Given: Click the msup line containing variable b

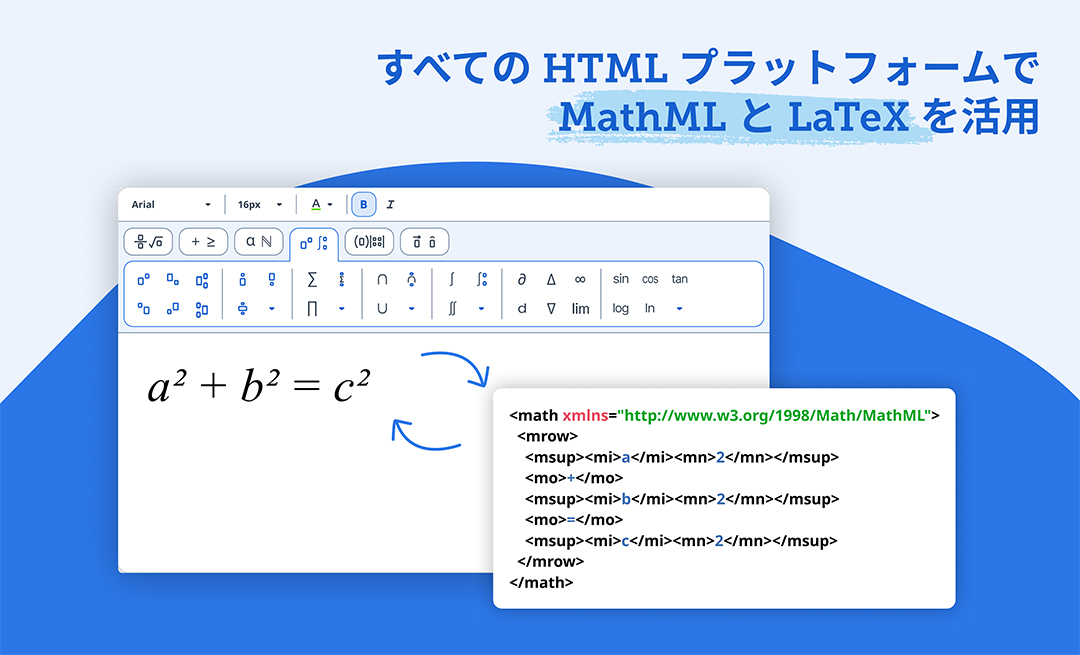Looking at the screenshot, I should pos(682,499).
